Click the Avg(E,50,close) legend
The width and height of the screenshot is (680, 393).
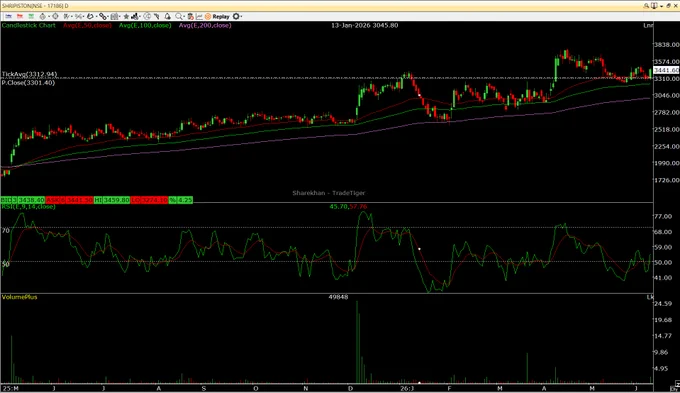pos(87,25)
